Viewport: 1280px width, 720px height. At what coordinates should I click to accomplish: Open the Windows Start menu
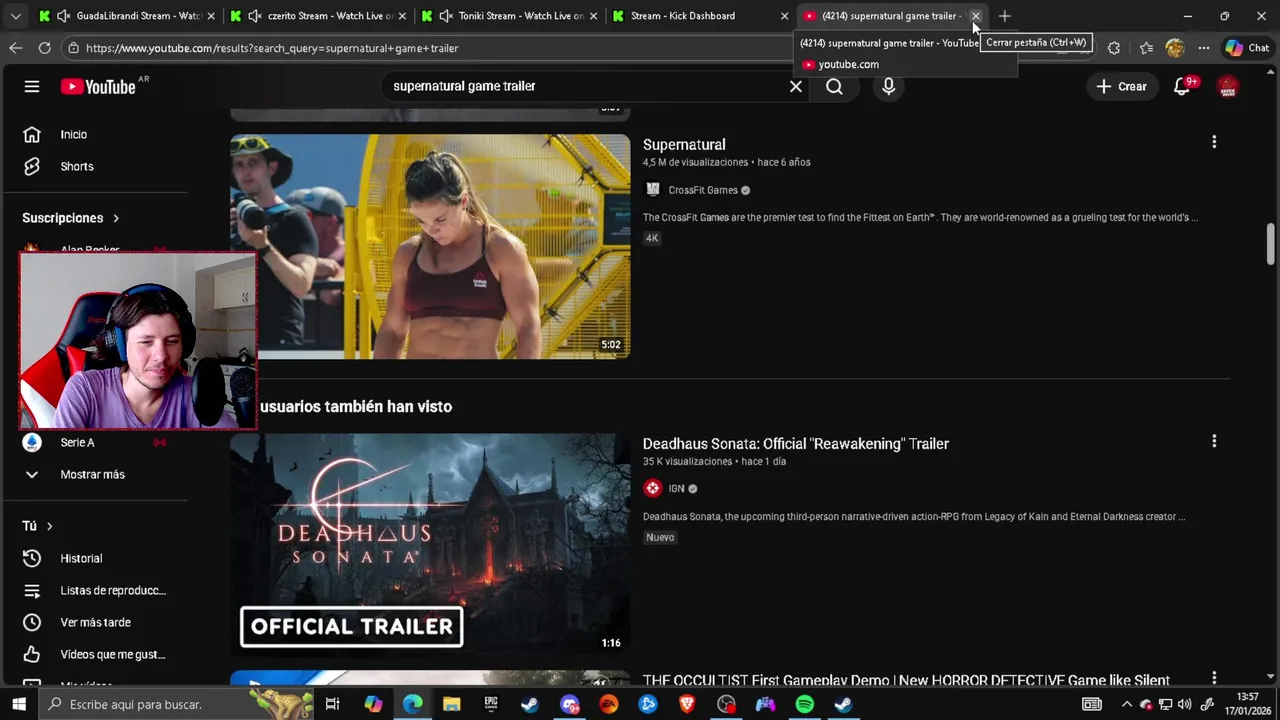point(19,704)
